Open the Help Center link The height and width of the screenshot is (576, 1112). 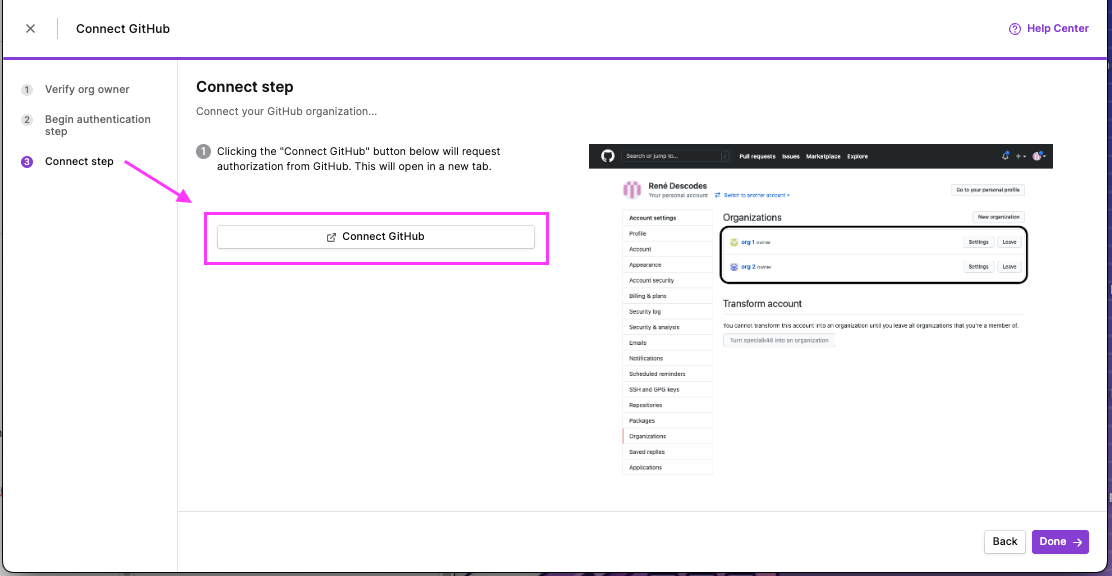click(1048, 28)
